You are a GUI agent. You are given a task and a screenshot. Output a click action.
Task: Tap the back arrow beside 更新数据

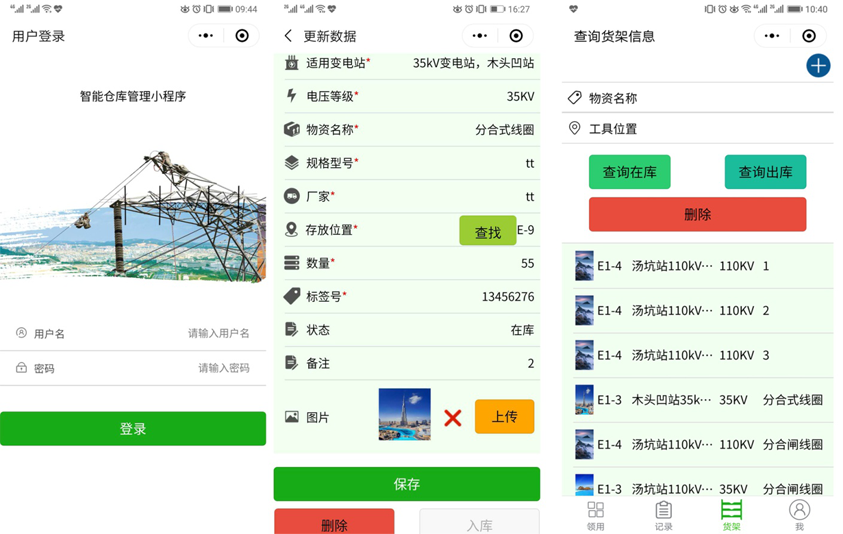coord(289,36)
